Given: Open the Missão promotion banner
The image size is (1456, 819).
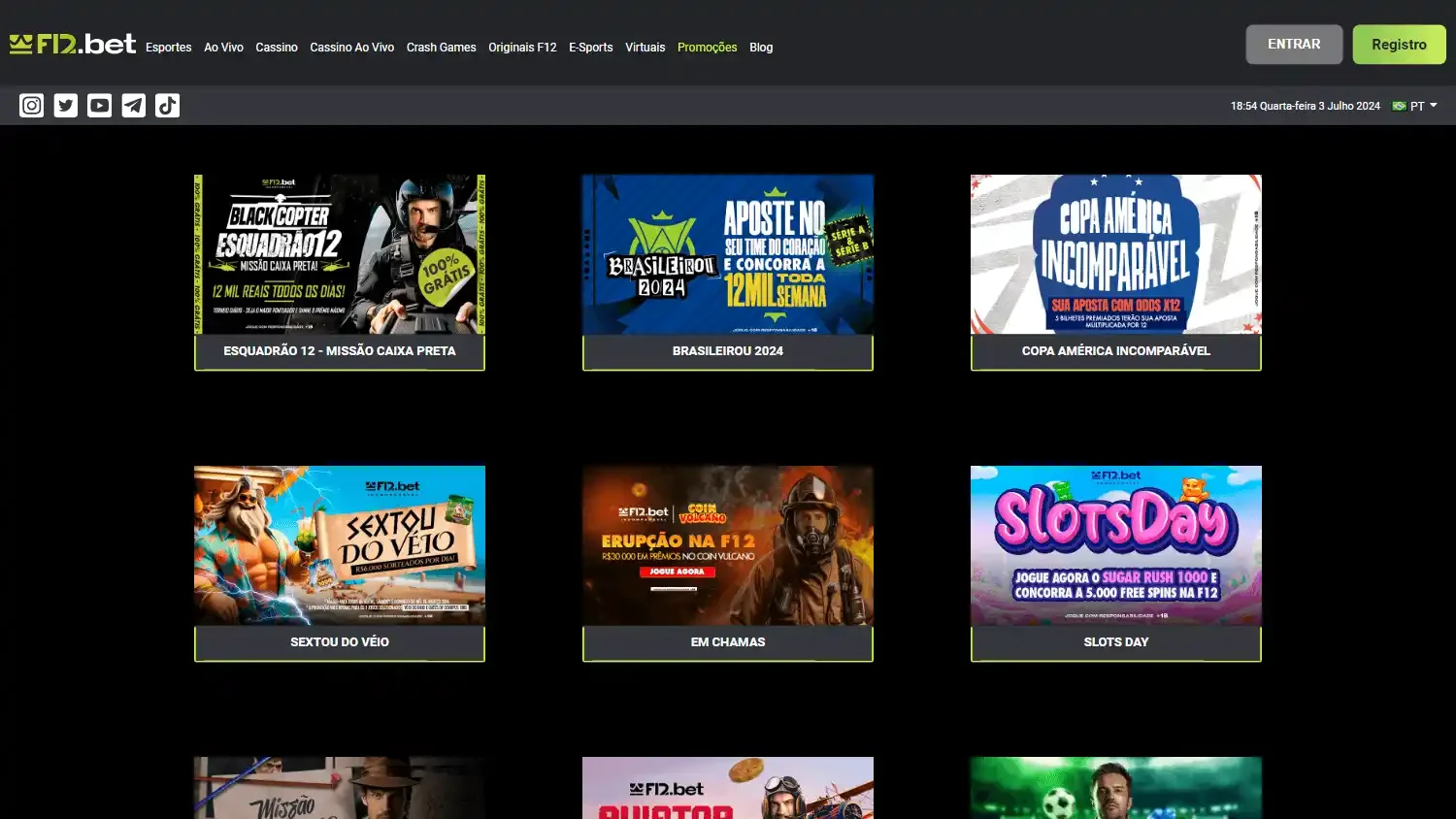Looking at the screenshot, I should tap(340, 788).
